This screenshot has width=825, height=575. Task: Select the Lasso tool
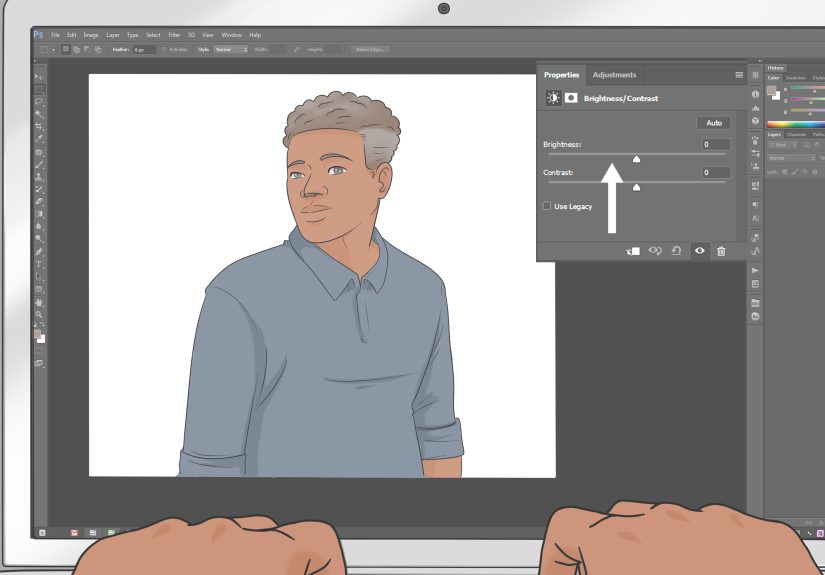[39, 102]
